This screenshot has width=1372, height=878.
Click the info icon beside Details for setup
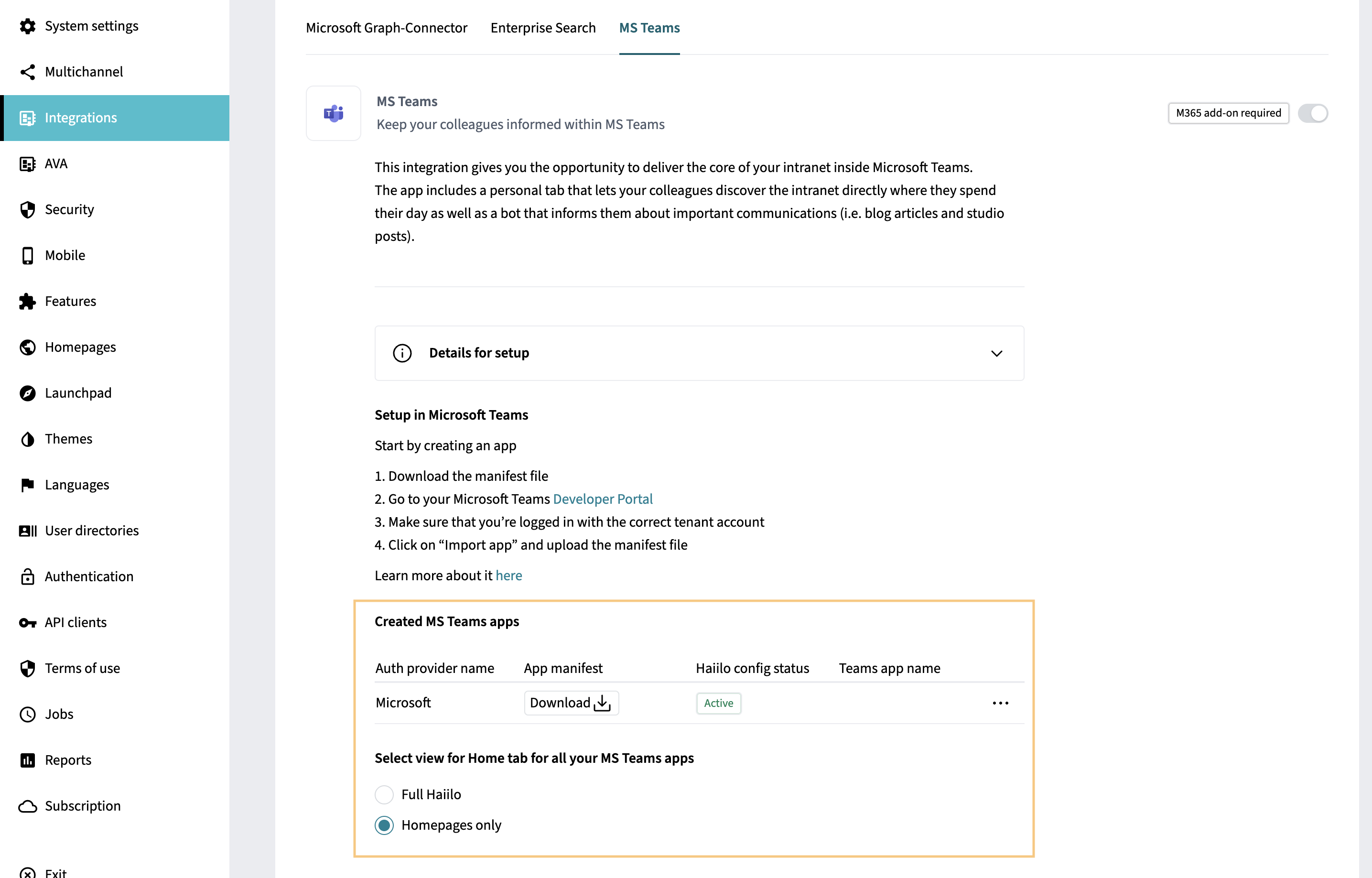(402, 354)
